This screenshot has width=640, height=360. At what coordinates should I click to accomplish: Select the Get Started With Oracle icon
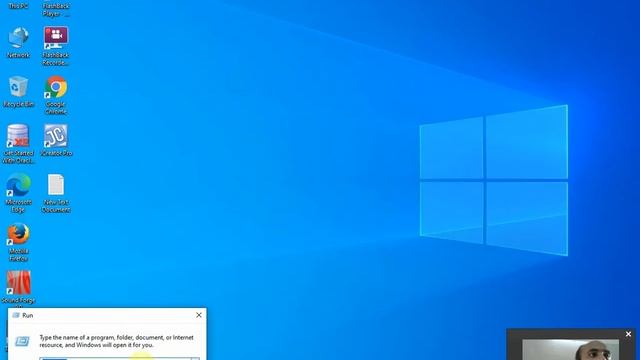click(x=18, y=144)
